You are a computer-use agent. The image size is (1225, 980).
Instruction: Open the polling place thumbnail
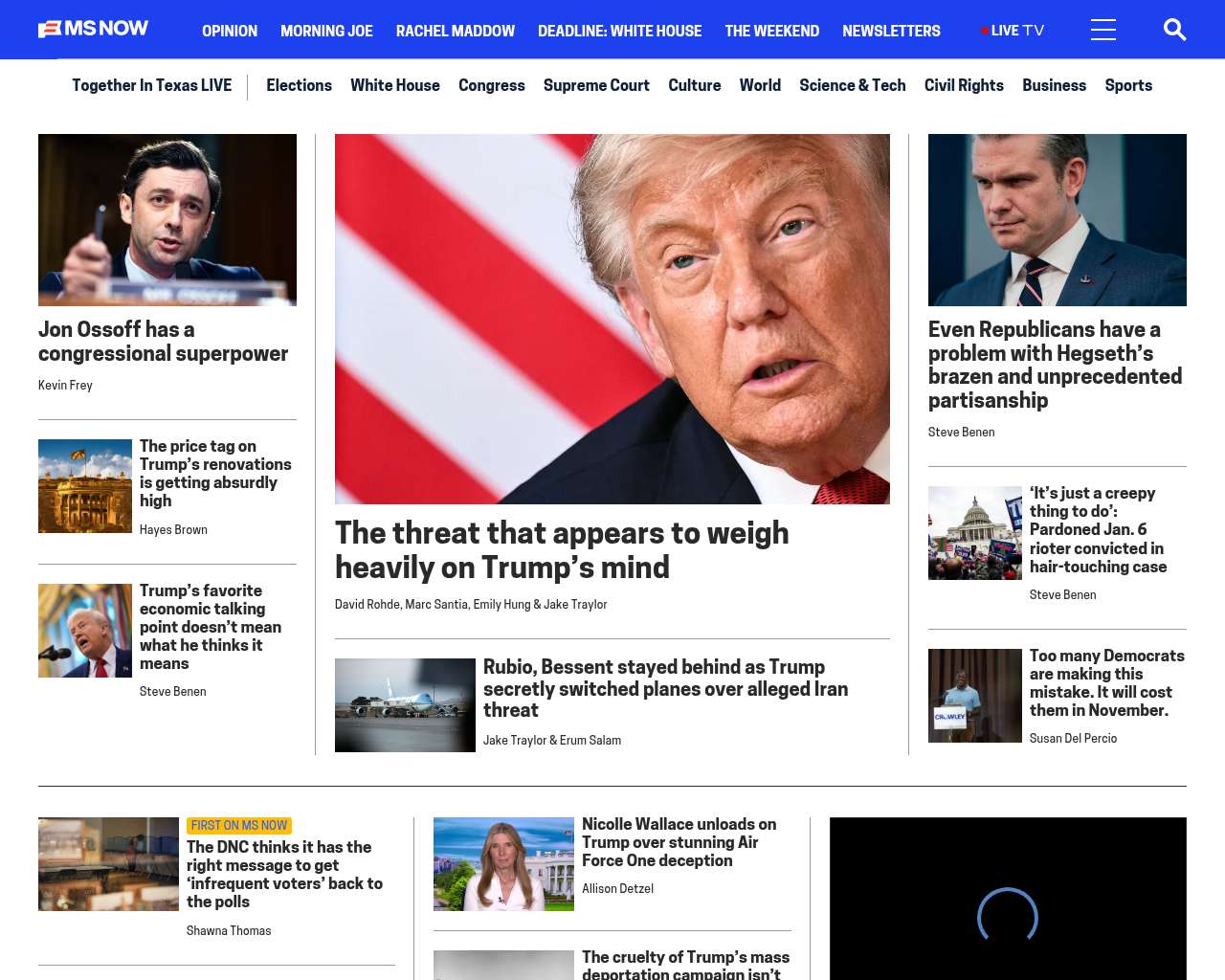(x=108, y=864)
